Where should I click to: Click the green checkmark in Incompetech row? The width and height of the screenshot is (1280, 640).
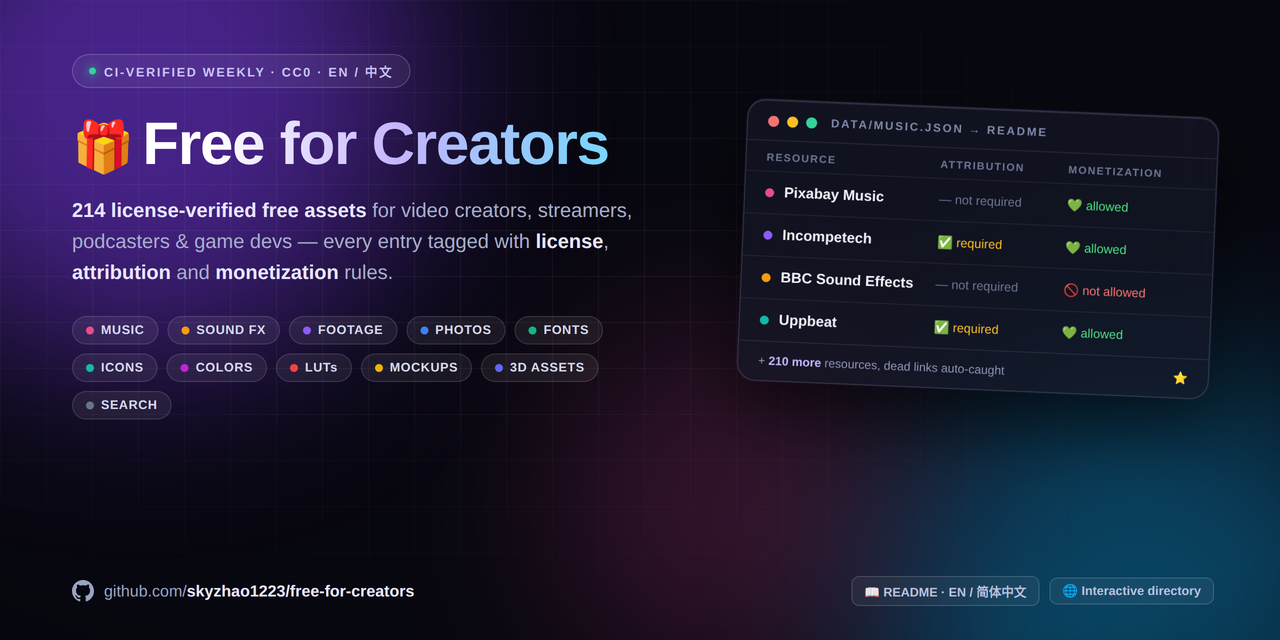pos(945,242)
